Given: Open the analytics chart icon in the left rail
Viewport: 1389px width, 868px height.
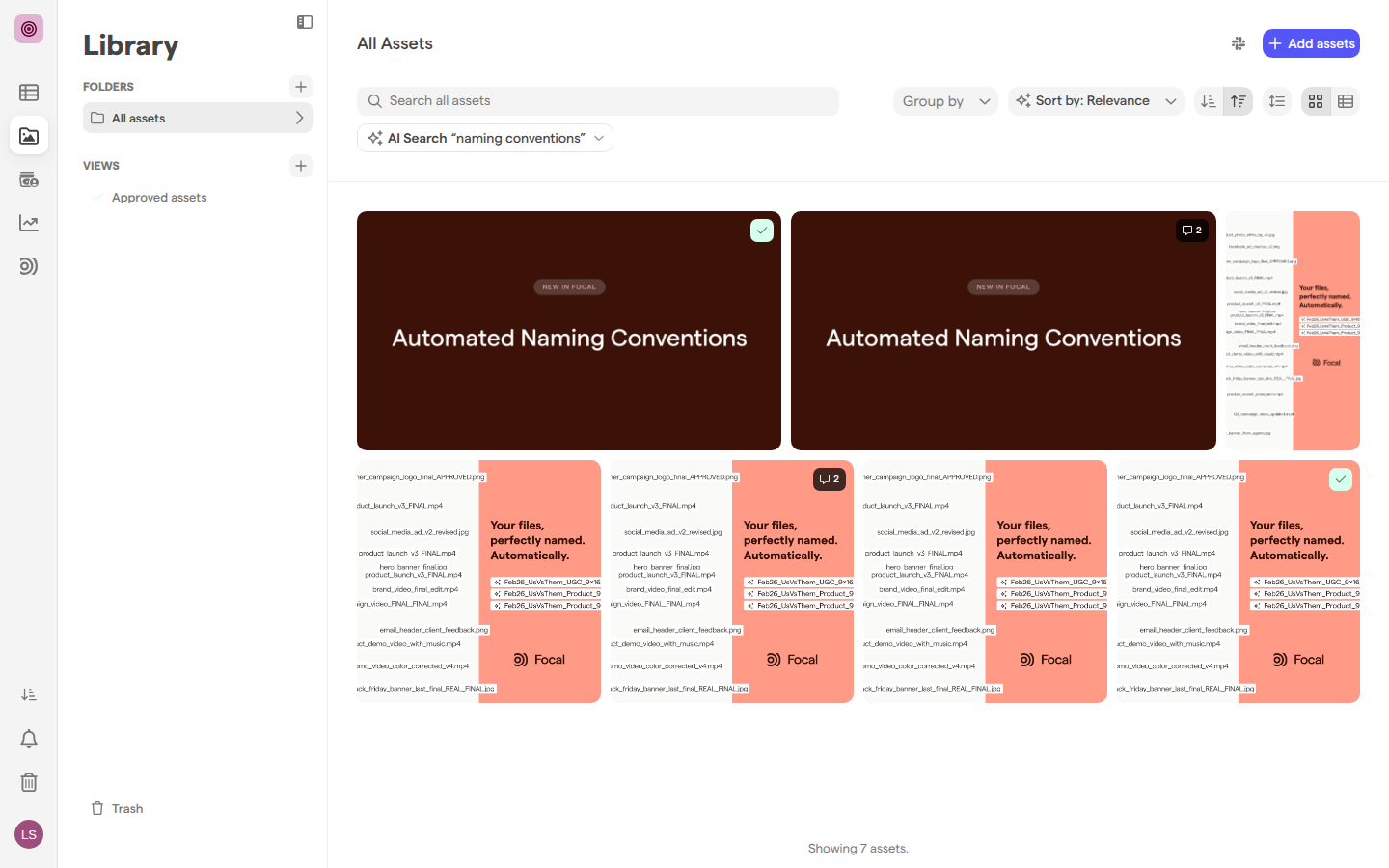Looking at the screenshot, I should [x=29, y=223].
